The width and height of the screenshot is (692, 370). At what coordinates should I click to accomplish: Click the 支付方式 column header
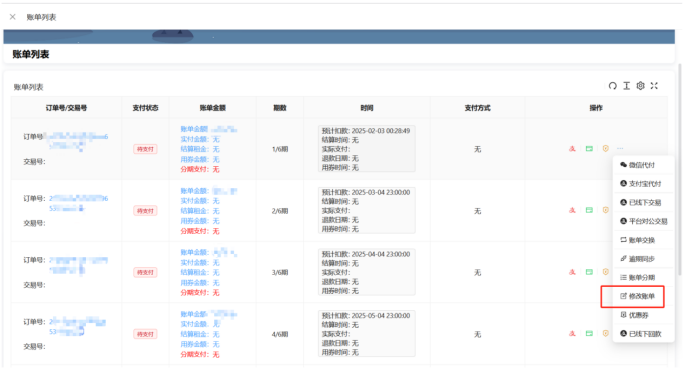pyautogui.click(x=478, y=108)
